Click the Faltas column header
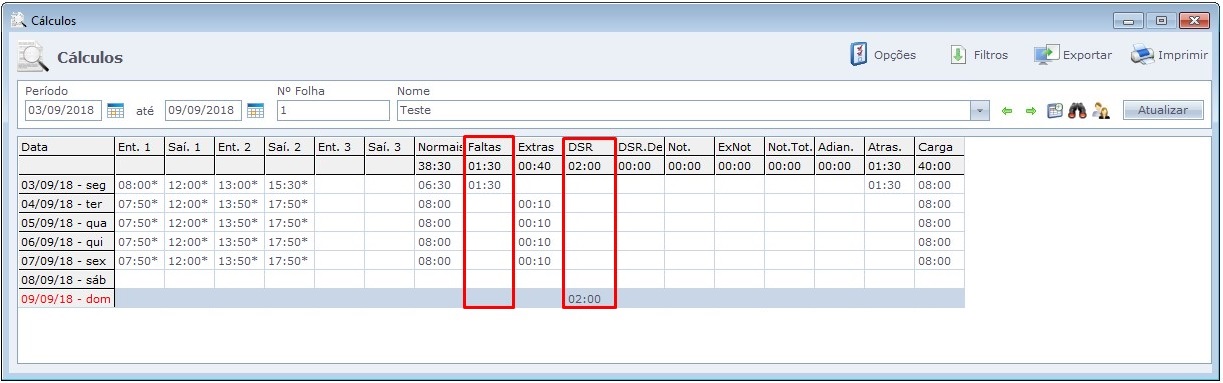This screenshot has height=383, width=1223. [490, 147]
